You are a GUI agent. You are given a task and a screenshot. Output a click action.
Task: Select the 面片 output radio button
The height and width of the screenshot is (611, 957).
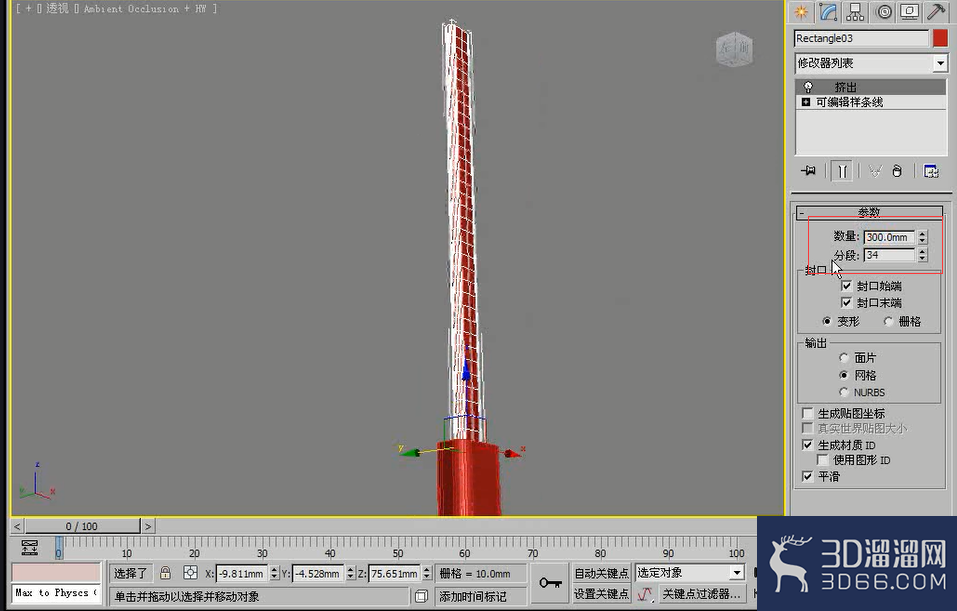(843, 358)
